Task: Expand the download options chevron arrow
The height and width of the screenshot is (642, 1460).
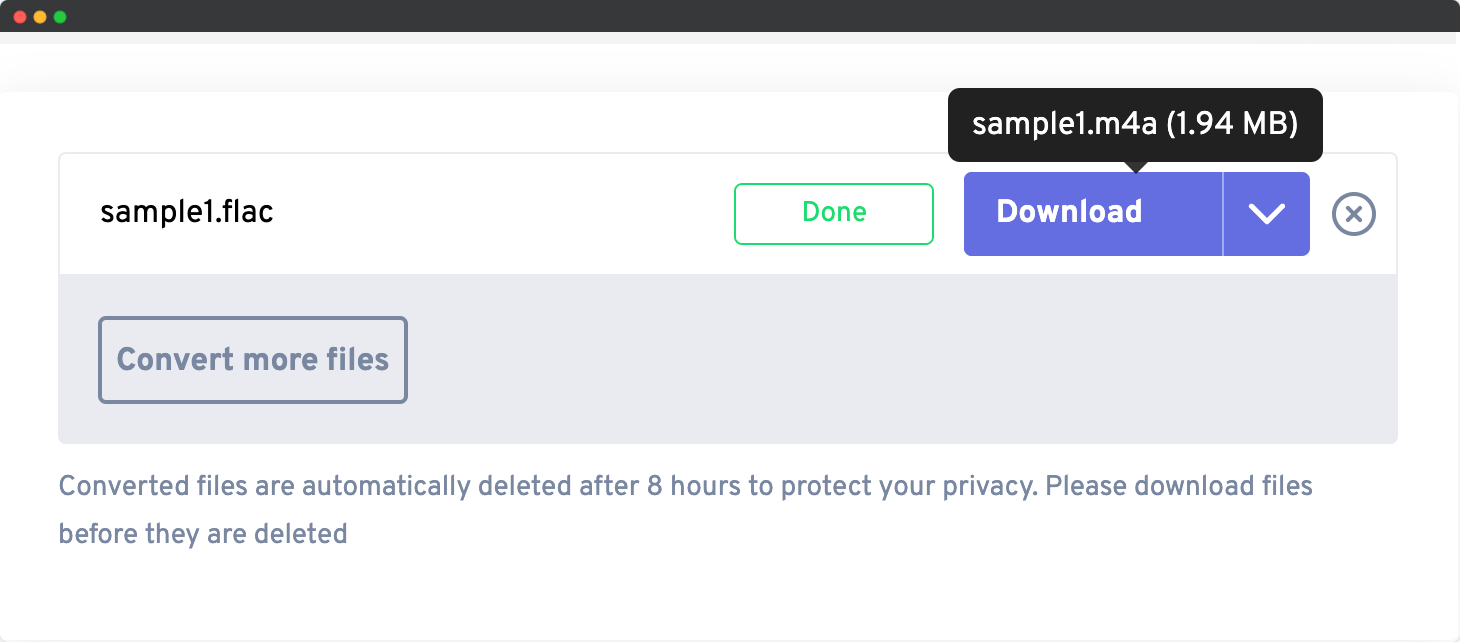Action: pyautogui.click(x=1266, y=213)
